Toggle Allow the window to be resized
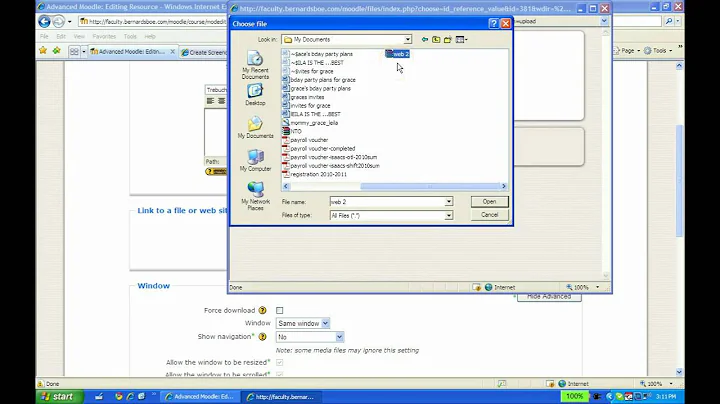Screen dimensions: 720x404 280,362
